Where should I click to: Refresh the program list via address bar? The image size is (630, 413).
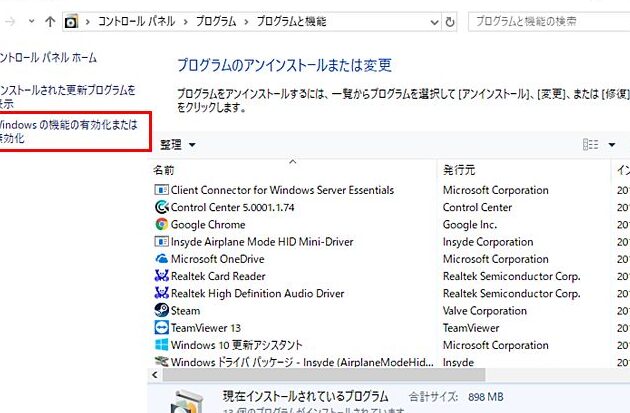point(450,21)
